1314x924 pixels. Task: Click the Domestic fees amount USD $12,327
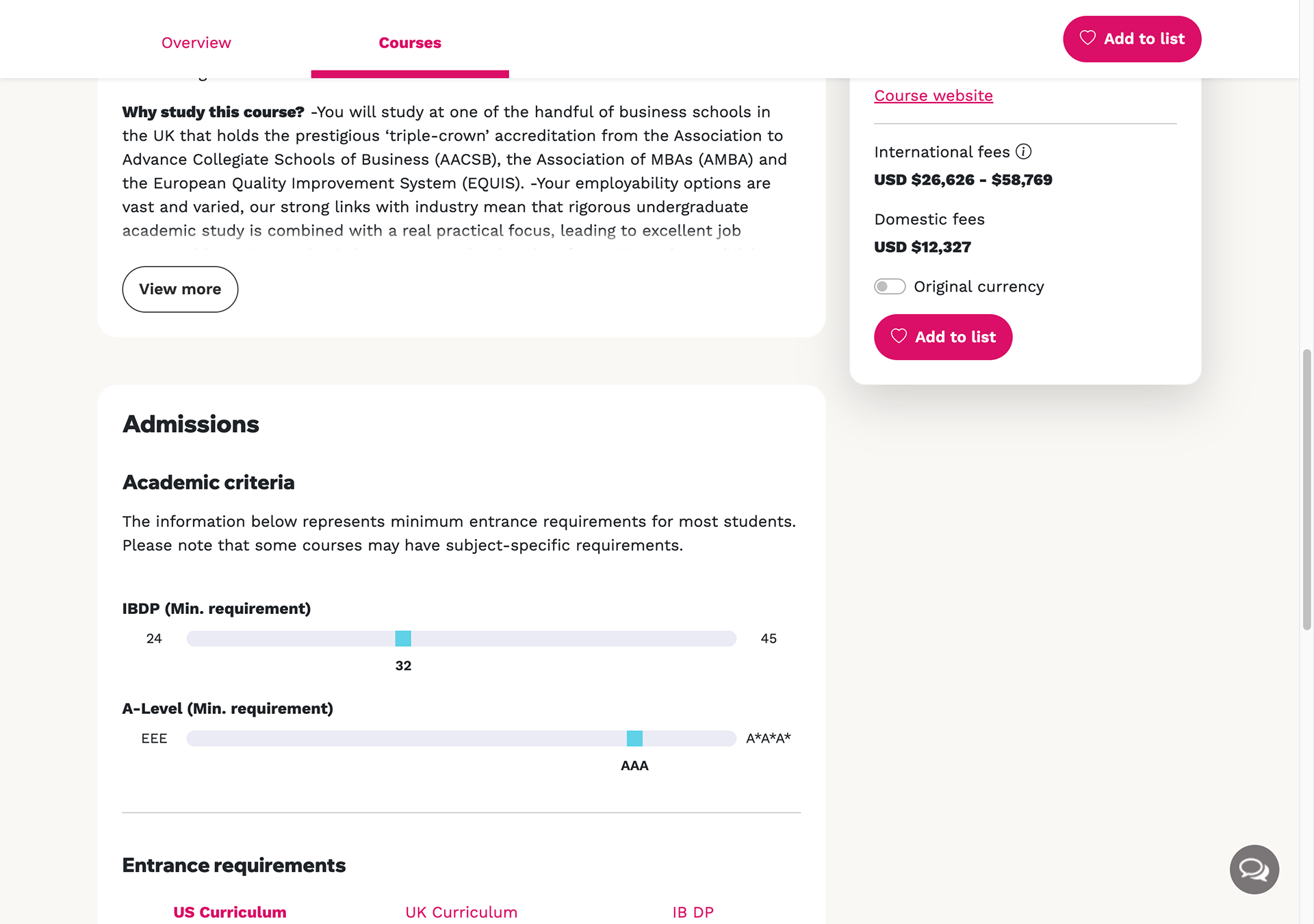tap(923, 246)
